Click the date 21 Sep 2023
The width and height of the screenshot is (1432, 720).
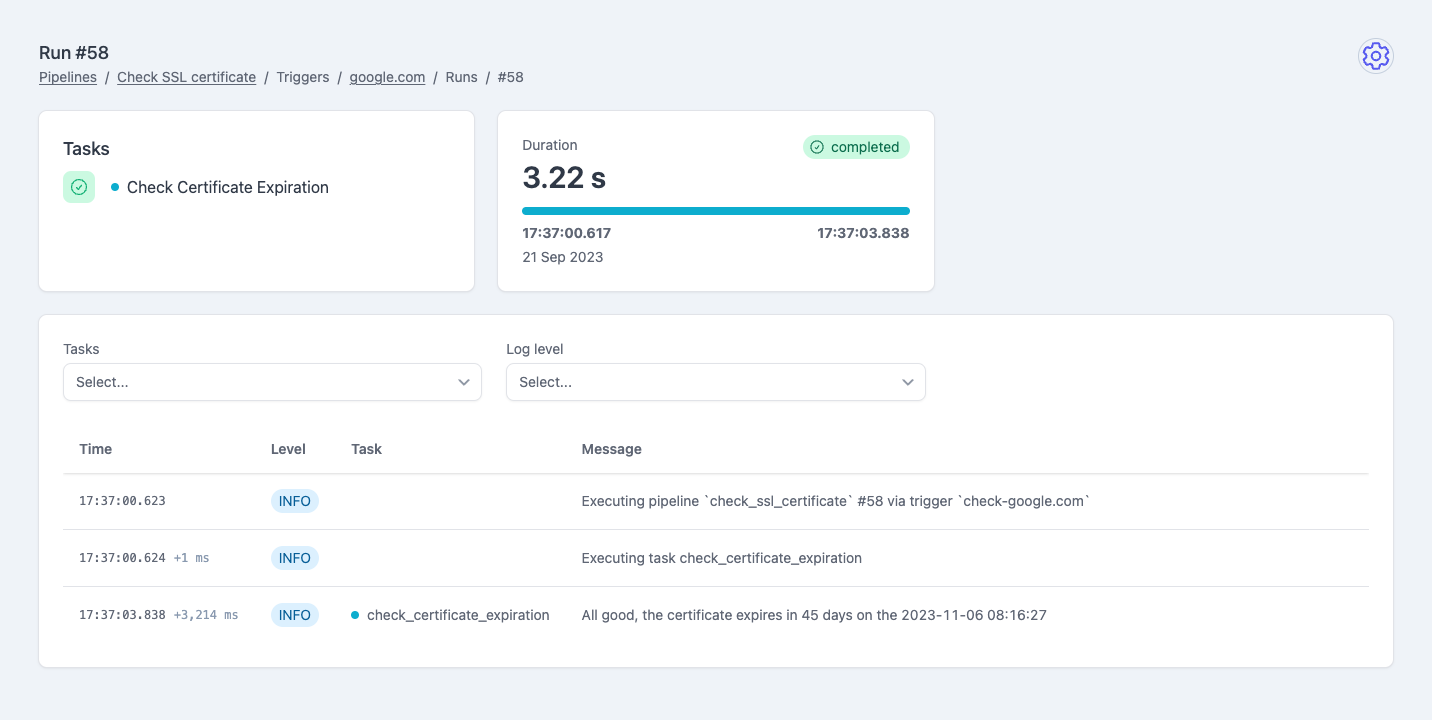563,257
